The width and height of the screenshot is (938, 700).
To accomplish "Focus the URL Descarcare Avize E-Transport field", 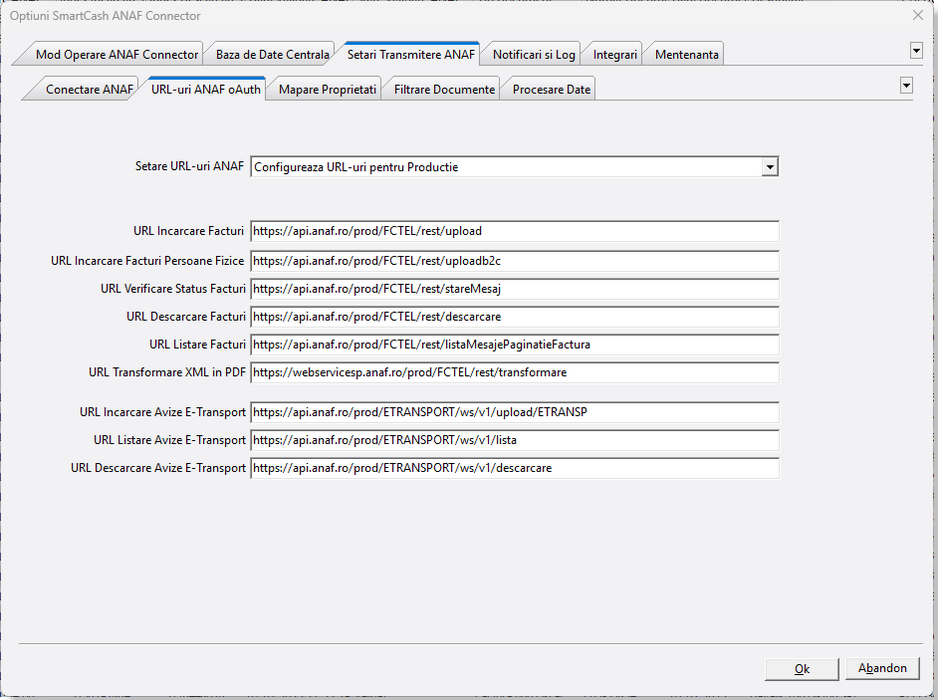I will point(514,468).
